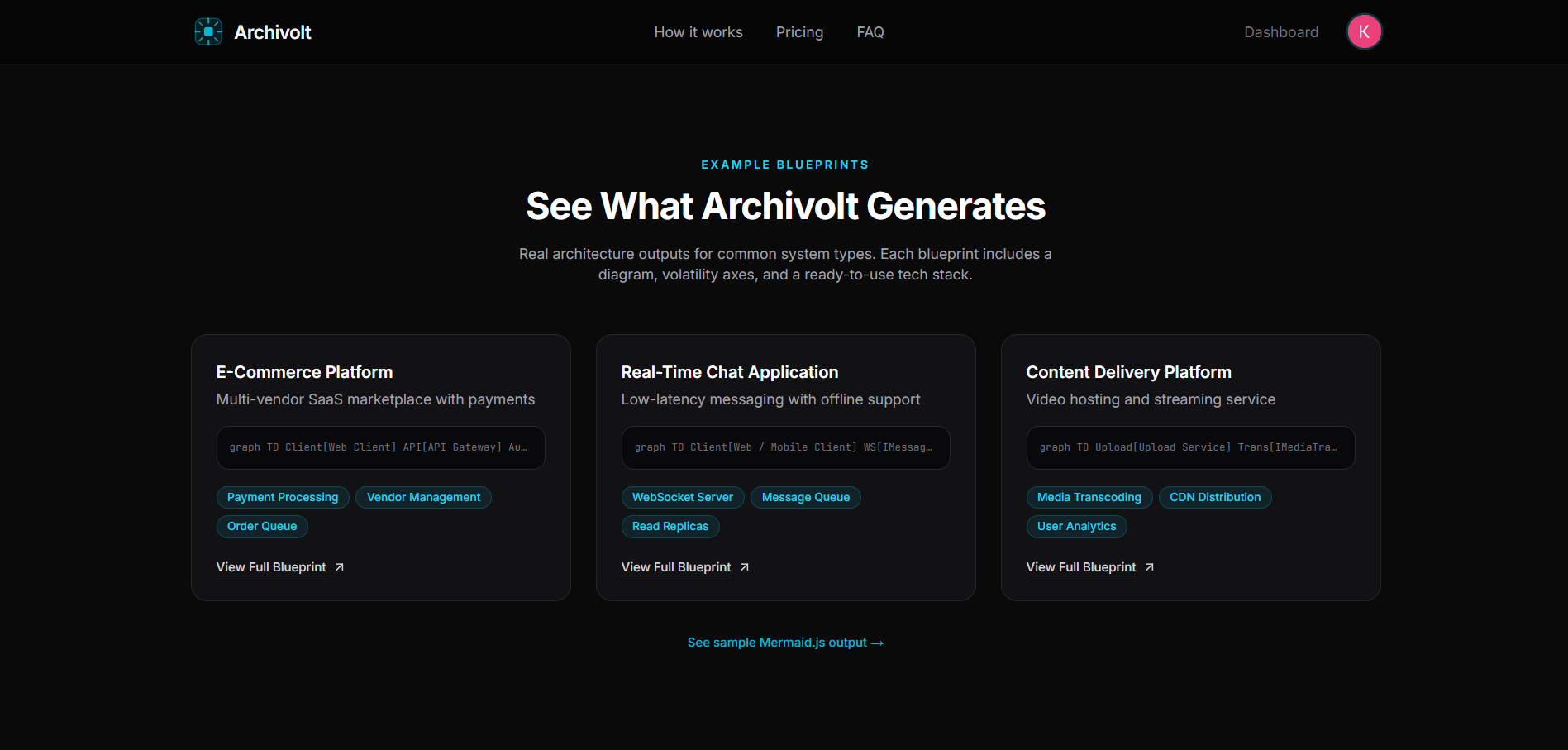Select the Vendor Management tag

point(423,498)
